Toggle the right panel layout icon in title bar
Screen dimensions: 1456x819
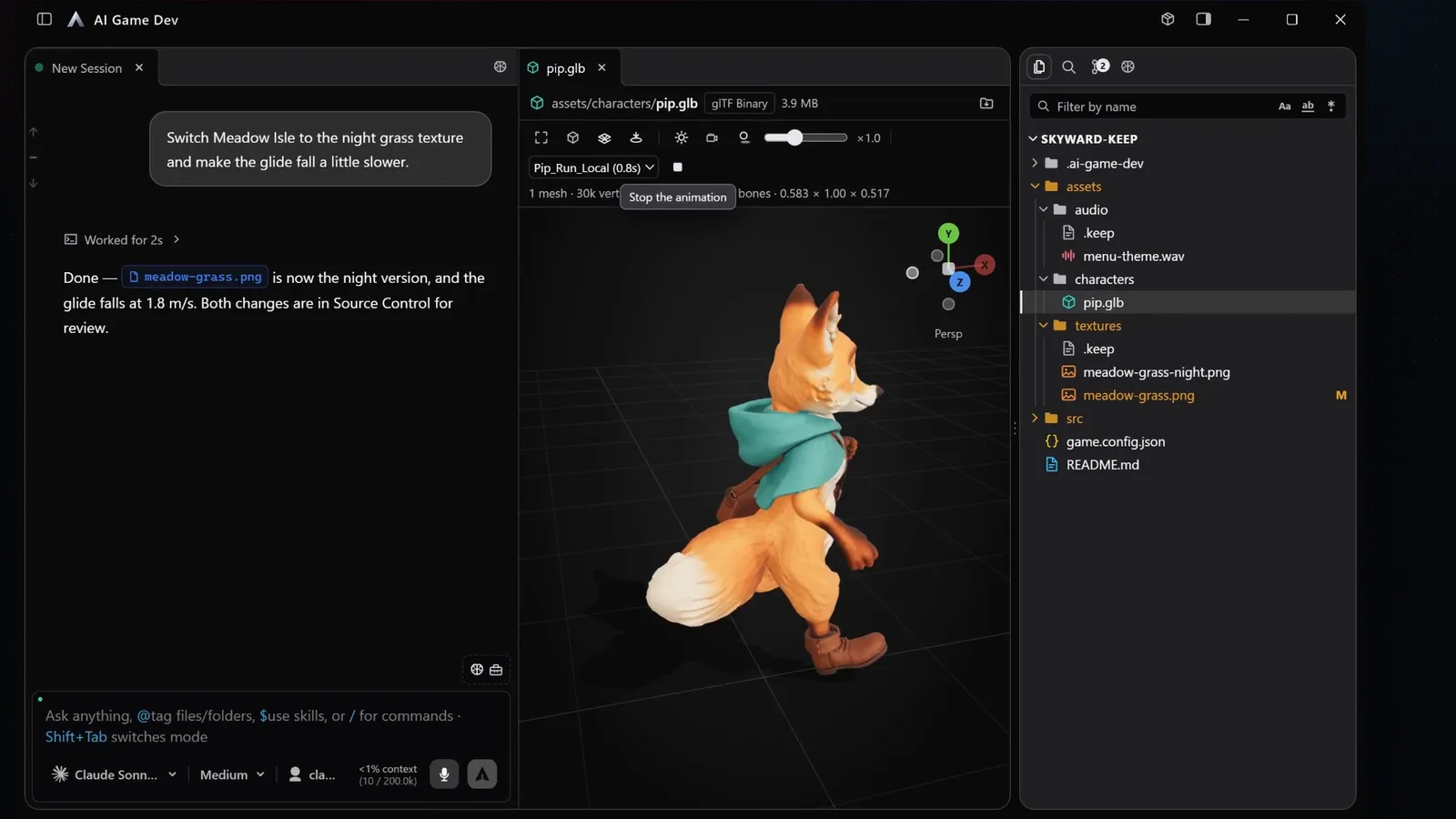coord(1203,19)
